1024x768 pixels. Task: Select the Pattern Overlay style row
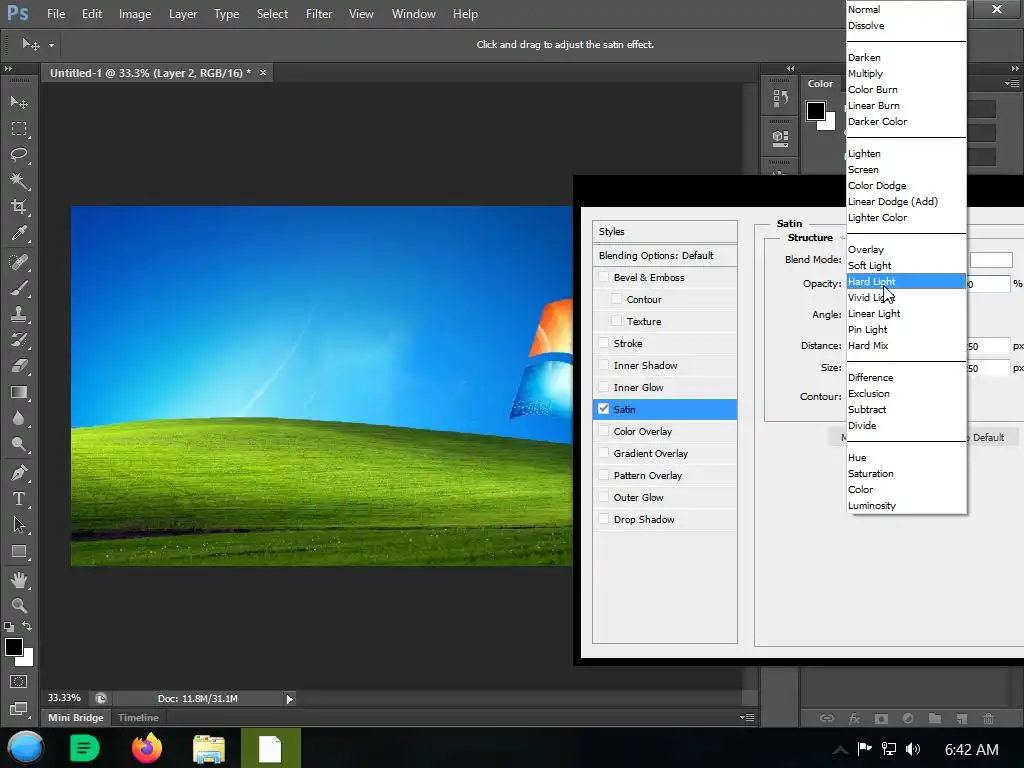(x=665, y=475)
